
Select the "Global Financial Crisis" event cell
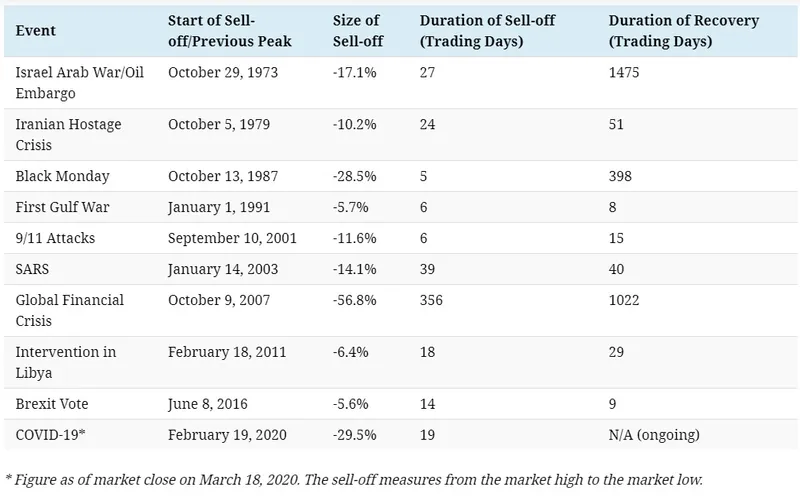[71, 310]
